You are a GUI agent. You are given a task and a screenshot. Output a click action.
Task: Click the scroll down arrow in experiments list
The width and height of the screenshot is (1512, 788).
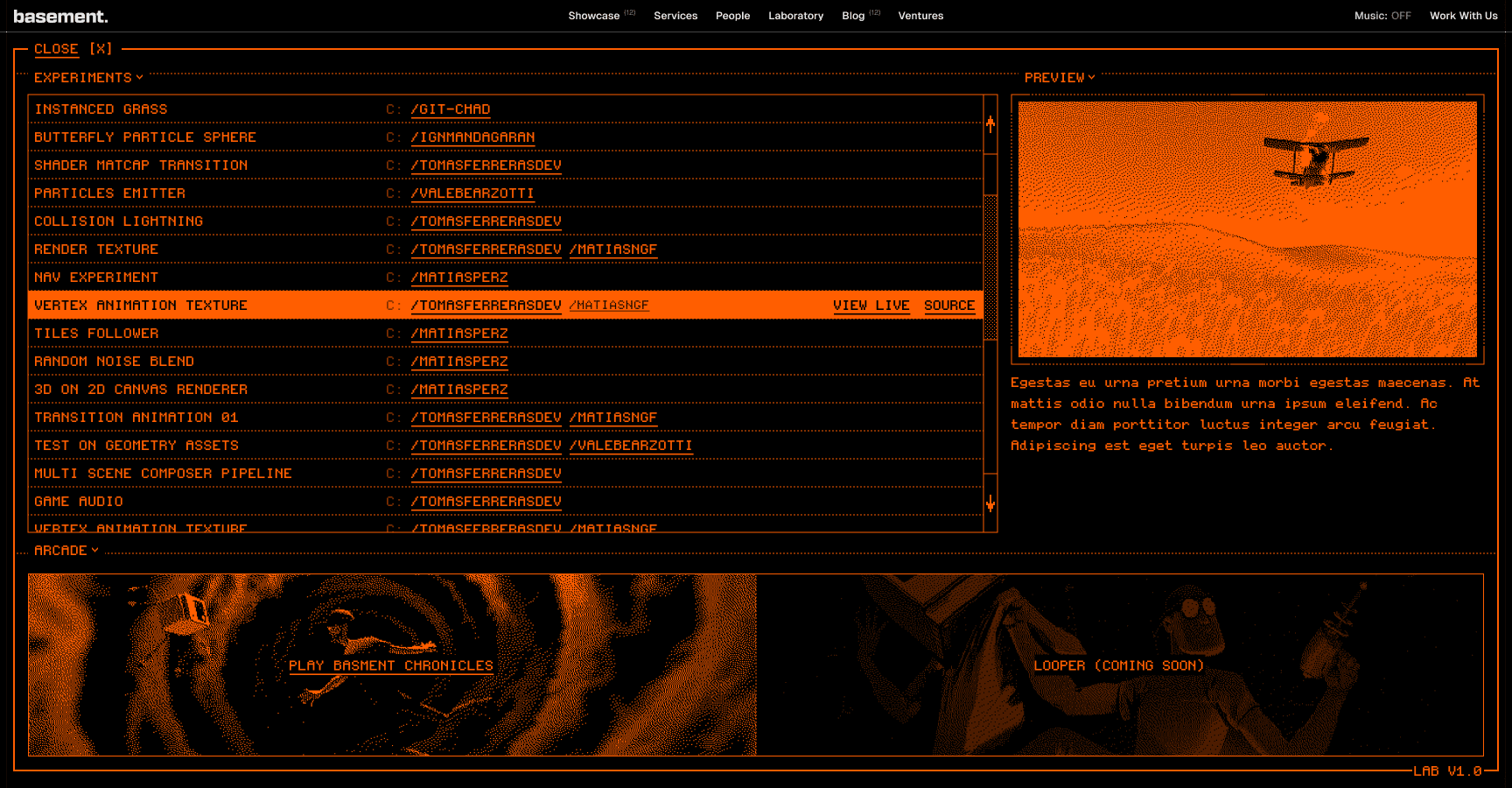[x=990, y=503]
